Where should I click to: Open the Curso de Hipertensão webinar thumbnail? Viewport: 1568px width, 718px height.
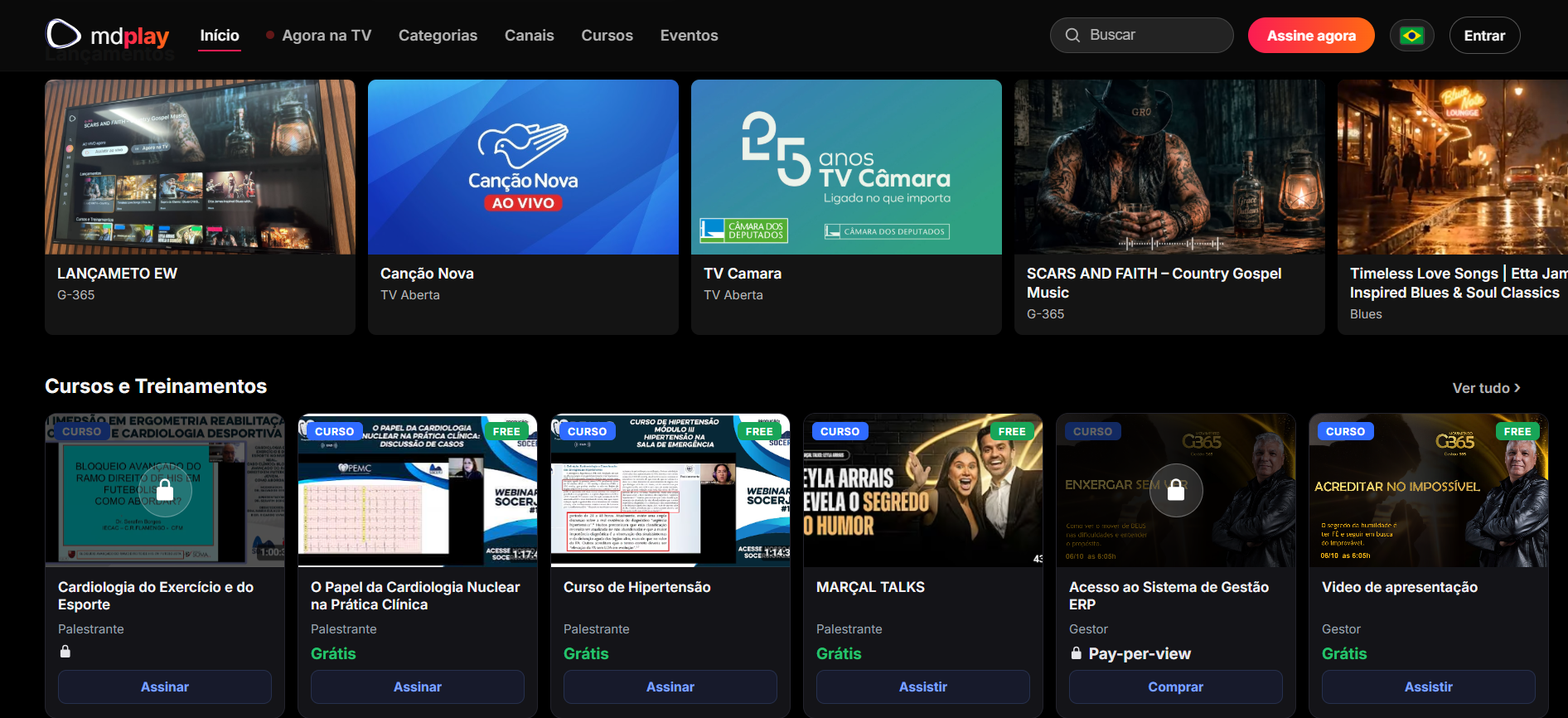tap(670, 490)
